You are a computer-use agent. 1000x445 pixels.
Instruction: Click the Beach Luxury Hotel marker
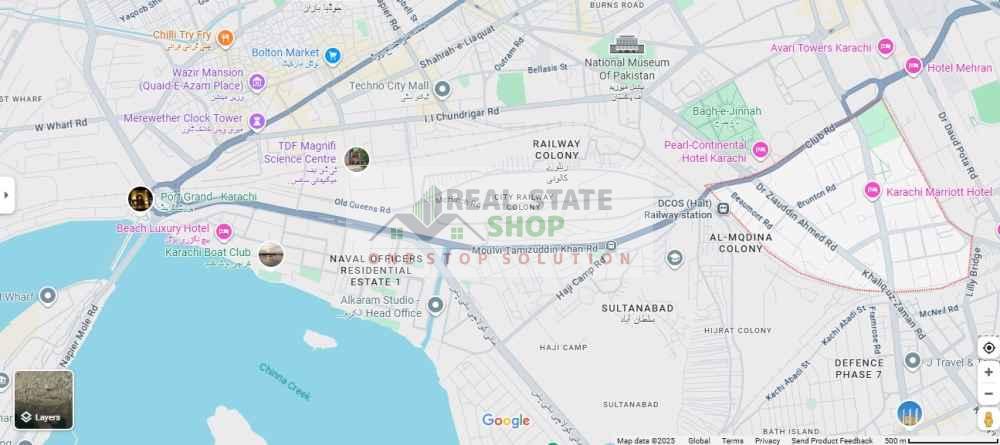[224, 232]
